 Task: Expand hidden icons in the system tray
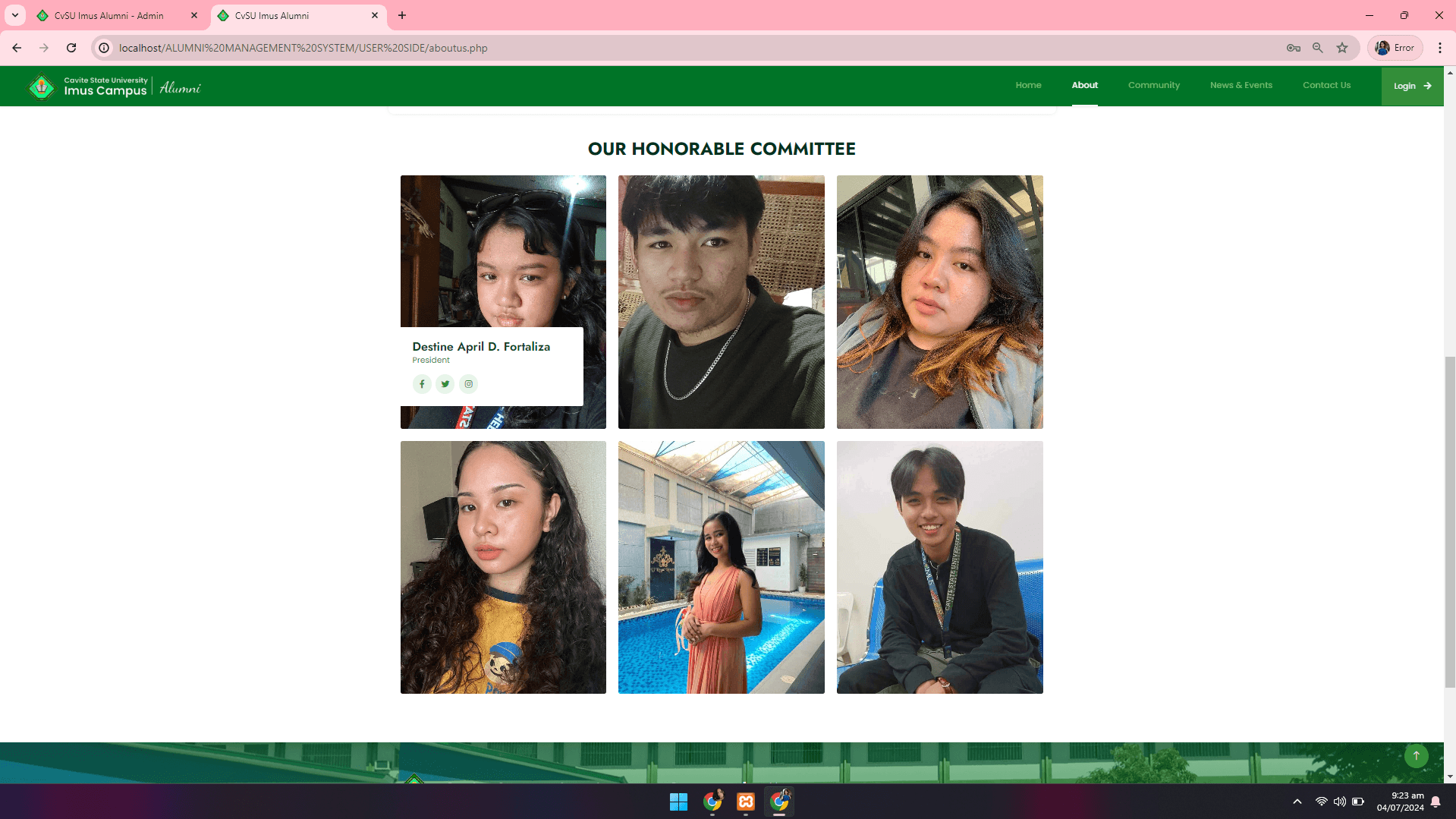1297,802
